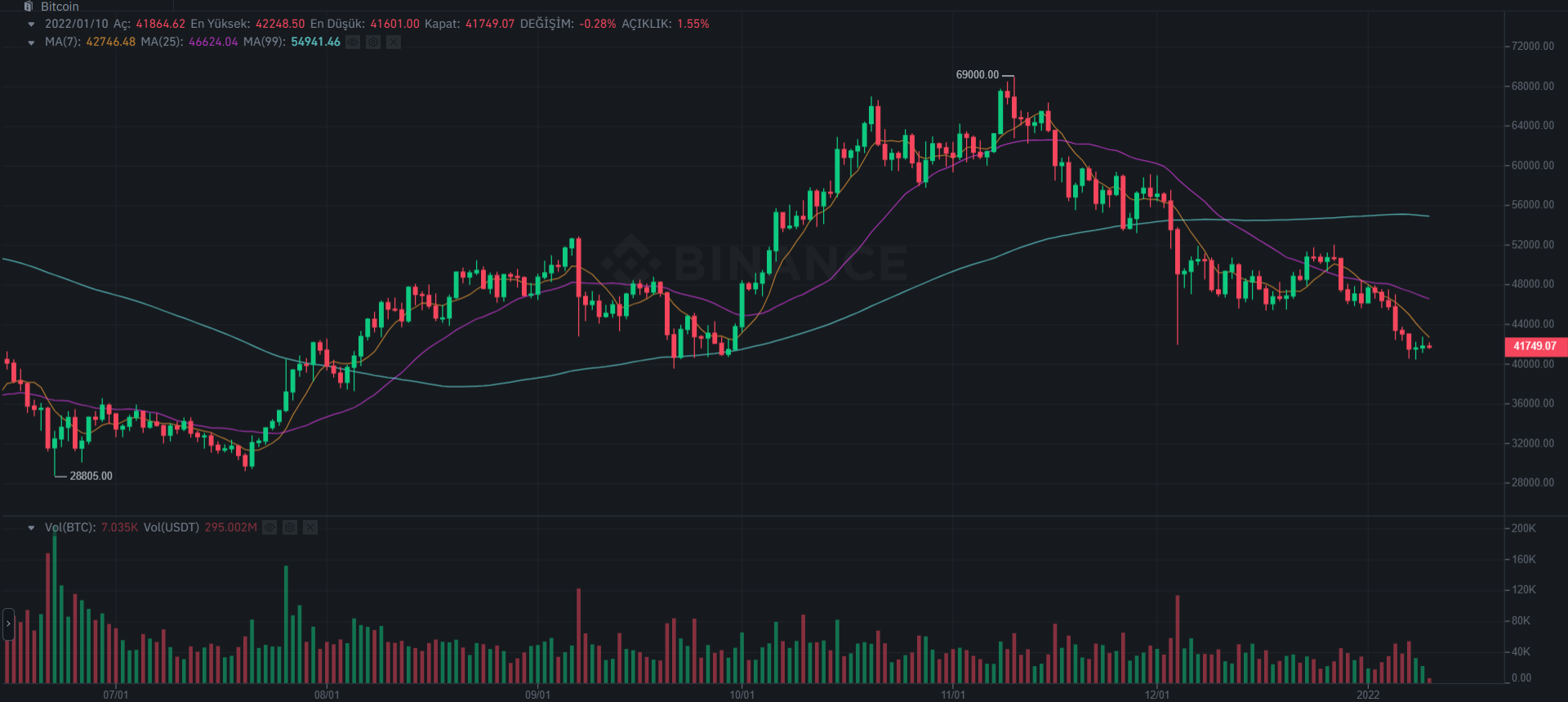Viewport: 1568px width, 702px height.
Task: Collapse the MA indicator legend arrow
Action: 31,42
